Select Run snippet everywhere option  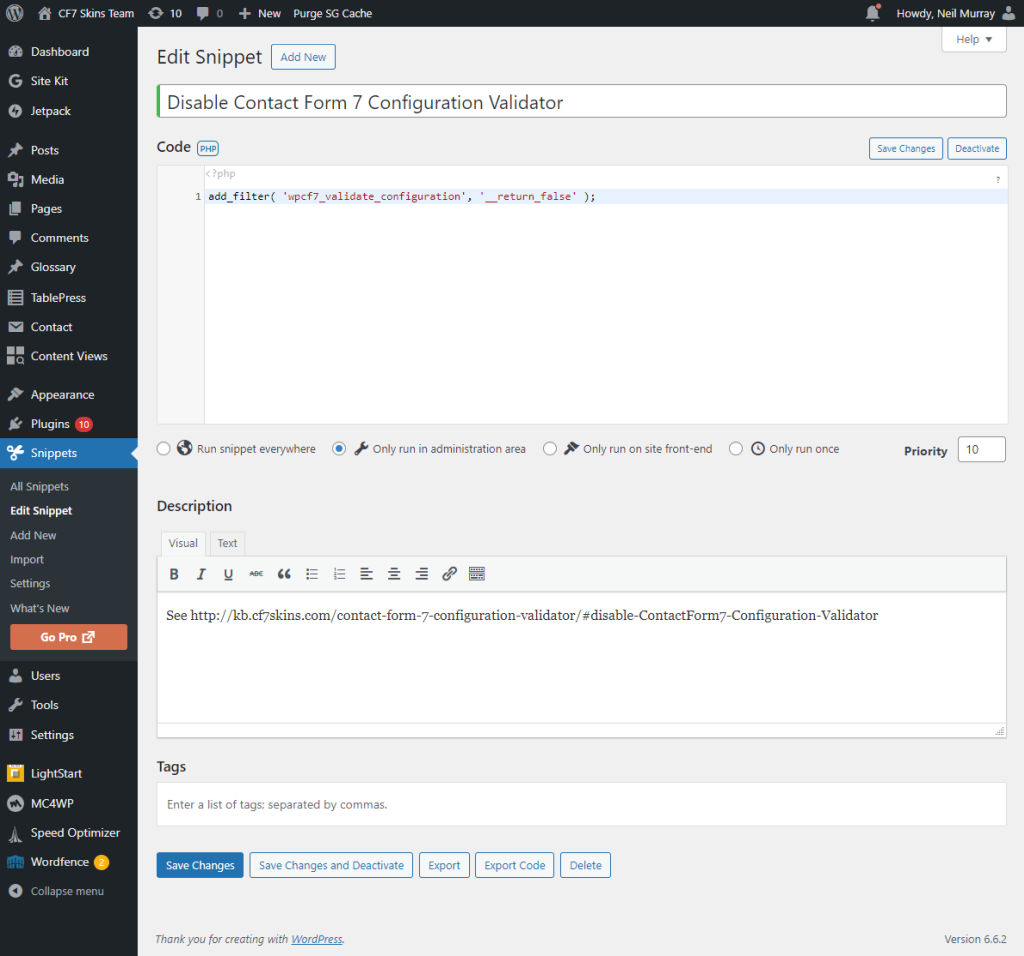coord(164,449)
